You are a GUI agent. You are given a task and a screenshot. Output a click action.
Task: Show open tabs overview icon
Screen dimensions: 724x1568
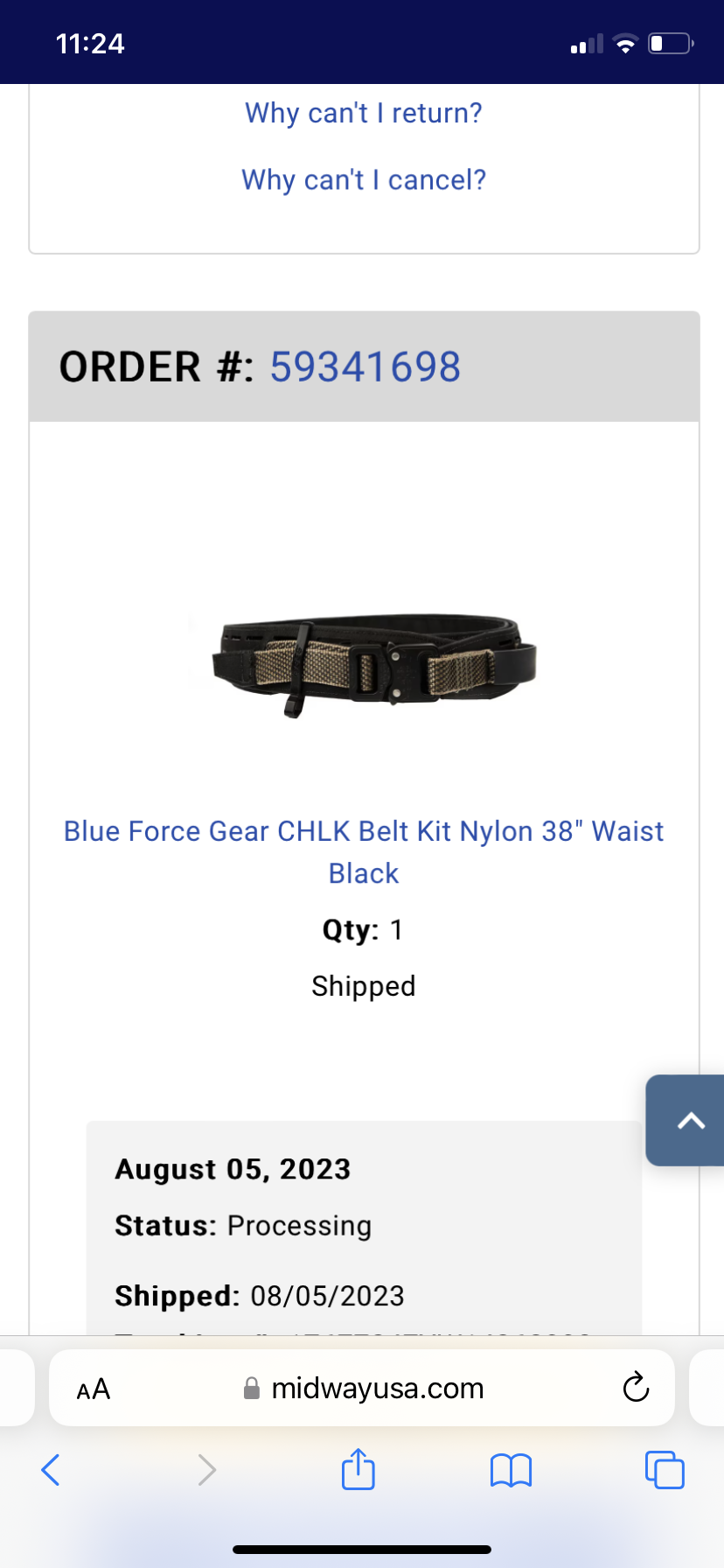click(665, 1470)
